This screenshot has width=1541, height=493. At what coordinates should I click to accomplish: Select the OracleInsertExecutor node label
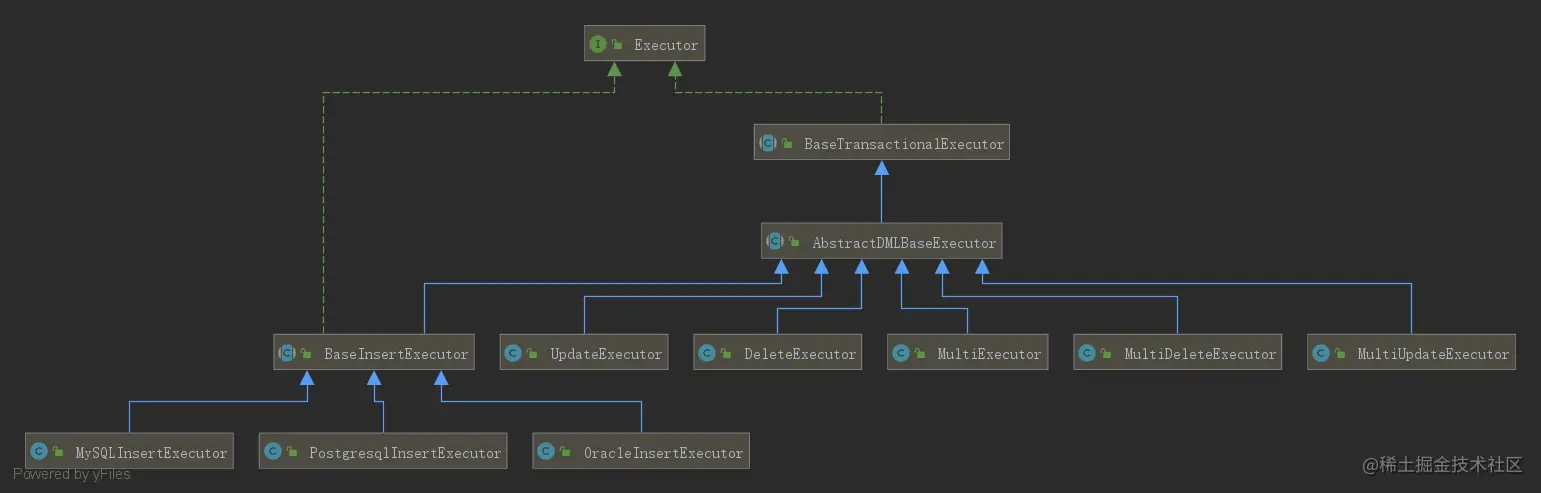tap(664, 453)
